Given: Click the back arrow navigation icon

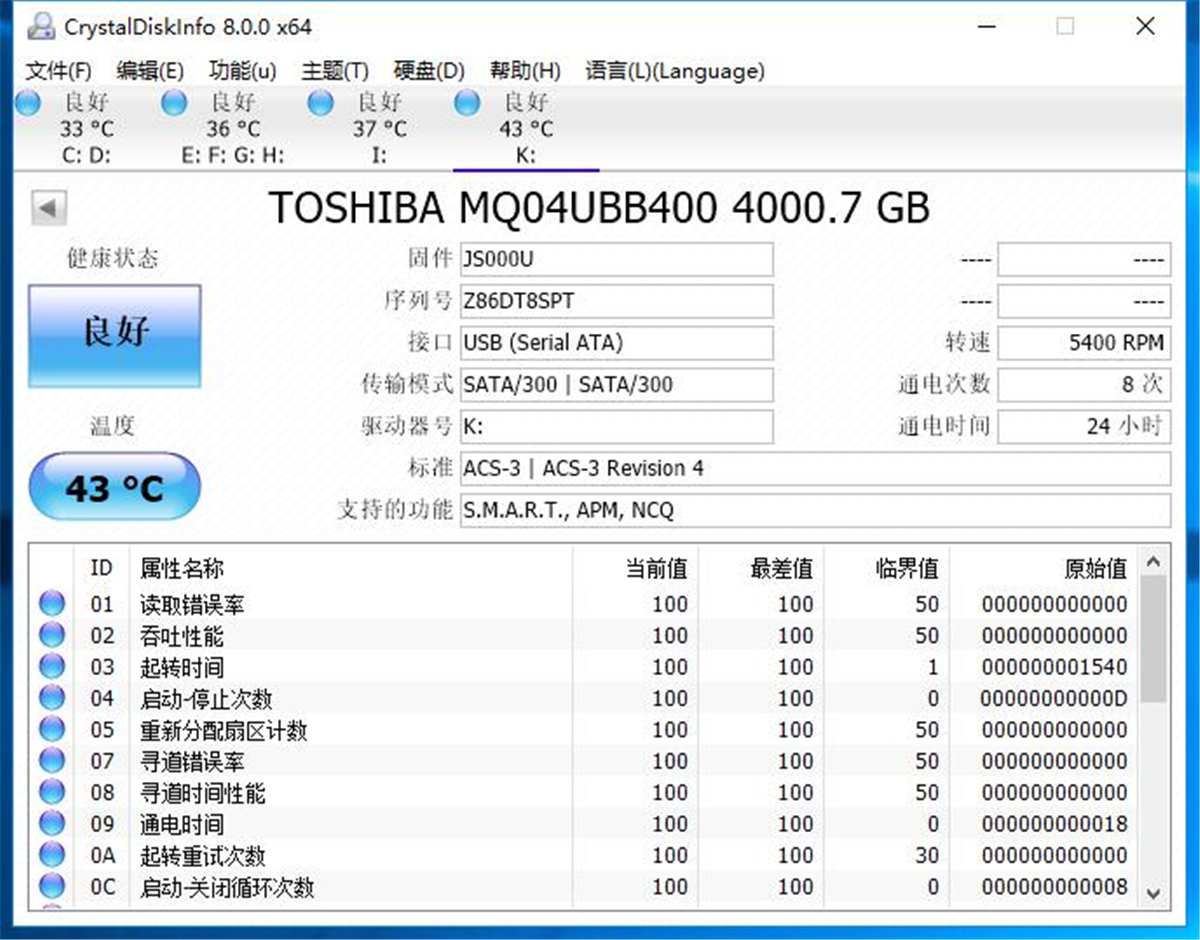Looking at the screenshot, I should point(47,207).
